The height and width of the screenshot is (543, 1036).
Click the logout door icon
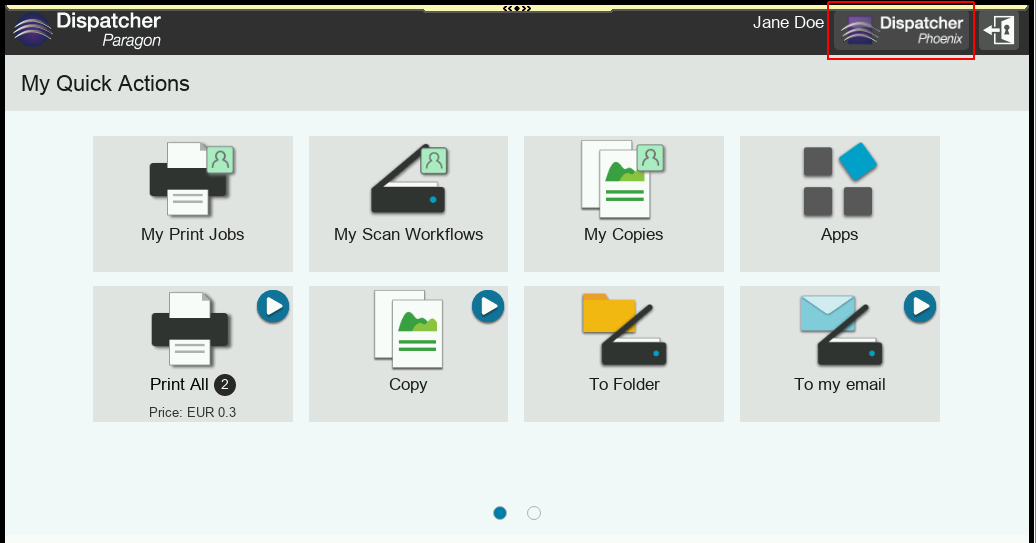tap(998, 30)
